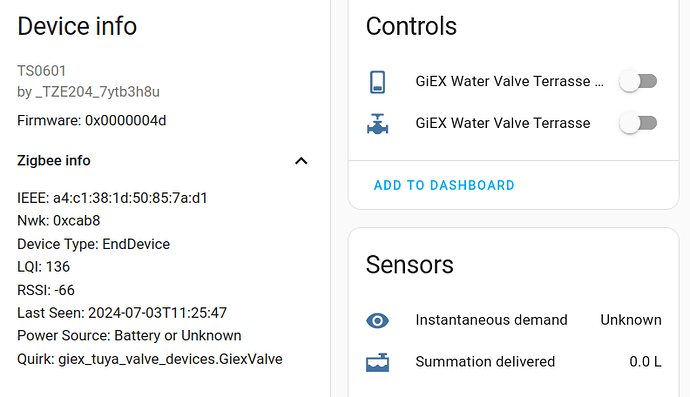
Task: Open the GiEX Water Valve Terrasse valve entity
Action: [503, 123]
